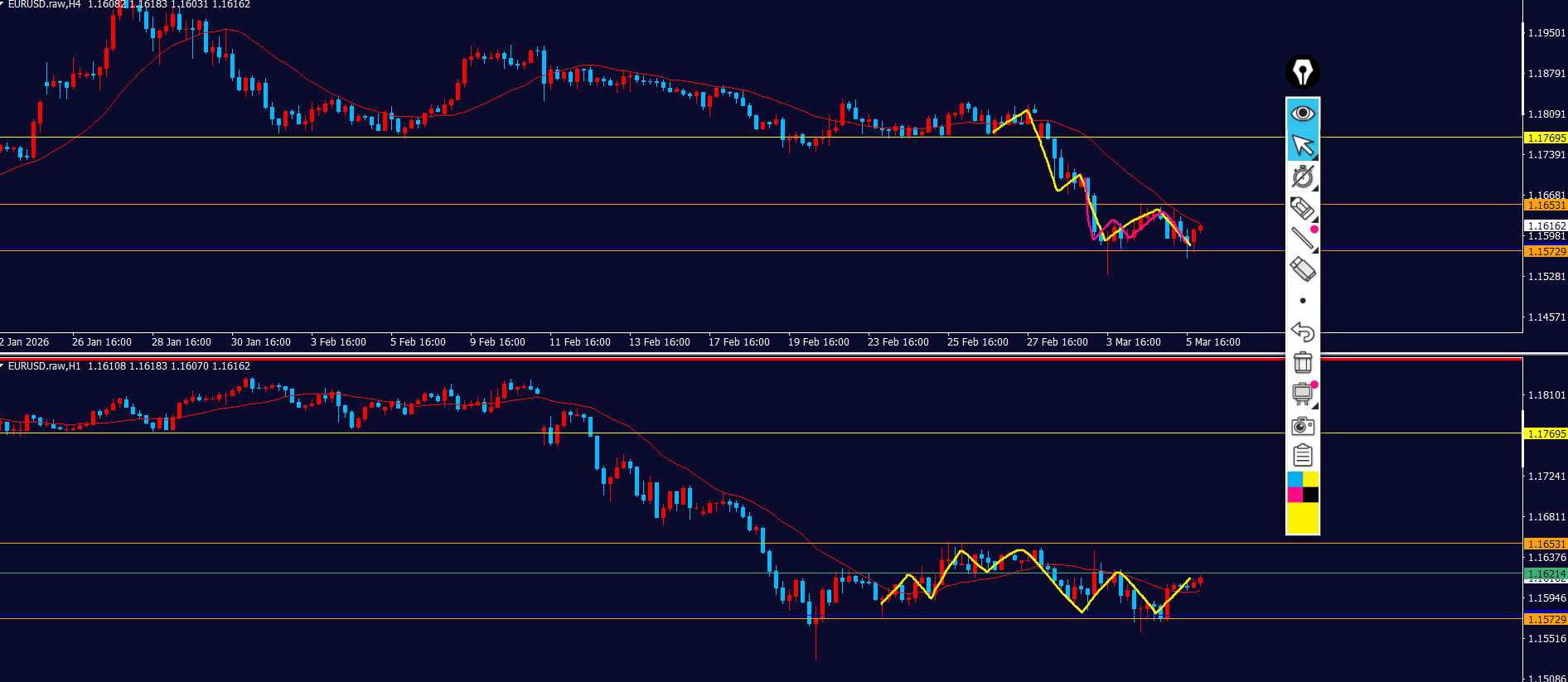Click the crossed-out stopwatch tool
The width and height of the screenshot is (1568, 682).
(1302, 177)
